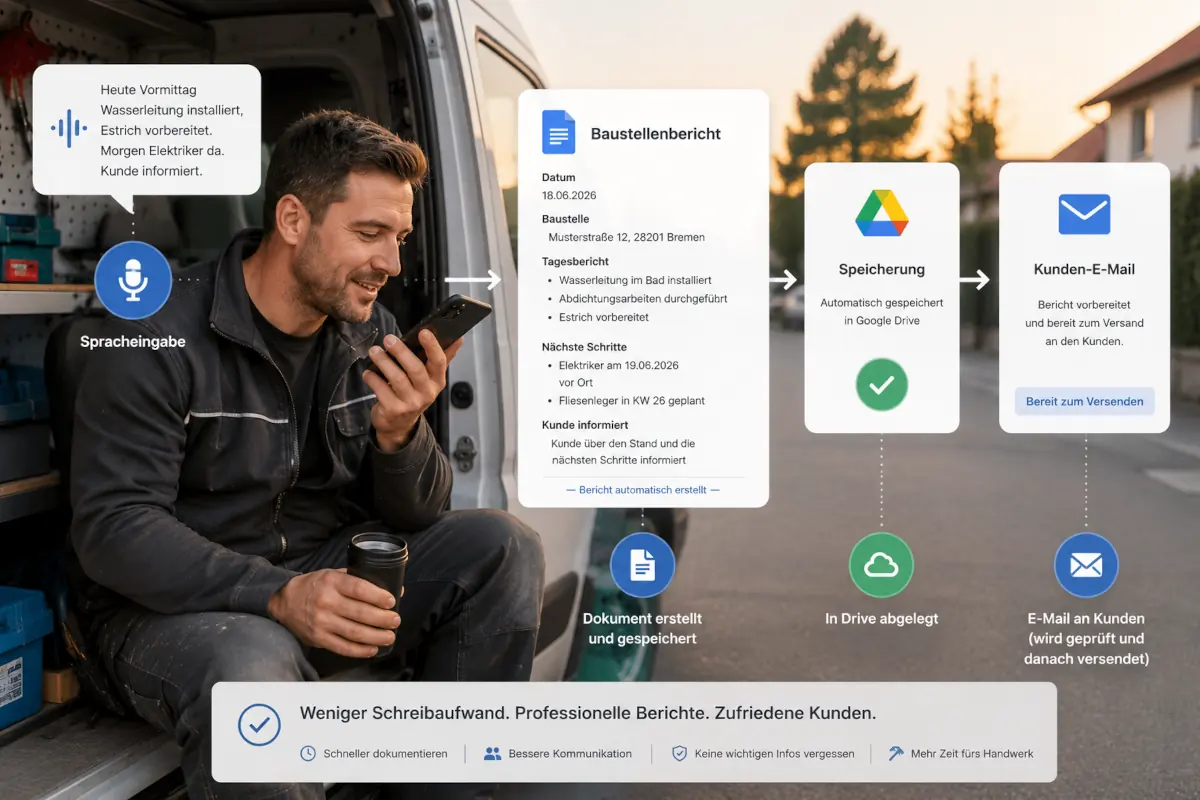Click the blue envelope icon above Kunden-E-Mail
Viewport: 1200px width, 800px height.
pyautogui.click(x=1084, y=214)
